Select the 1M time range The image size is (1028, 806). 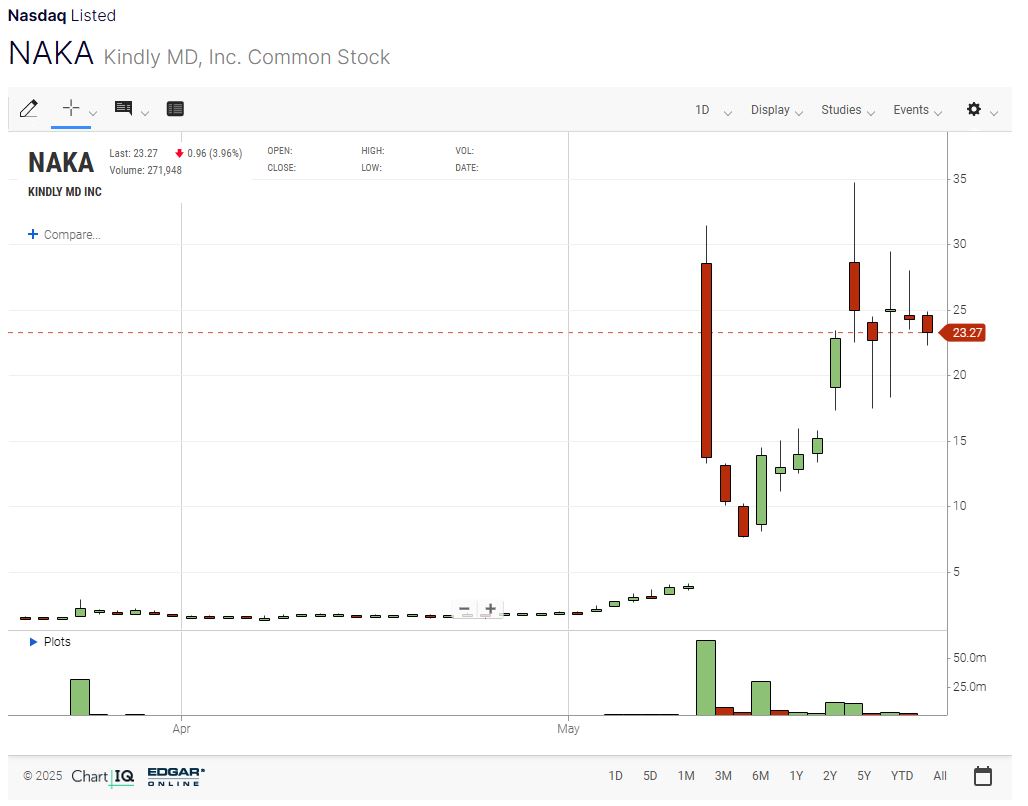pyautogui.click(x=685, y=776)
